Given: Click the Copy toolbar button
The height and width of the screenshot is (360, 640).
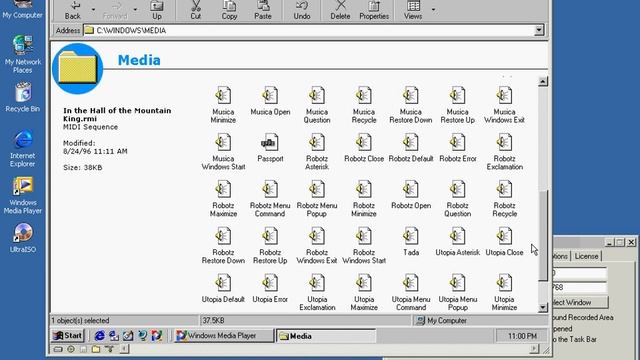Looking at the screenshot, I should tap(229, 10).
